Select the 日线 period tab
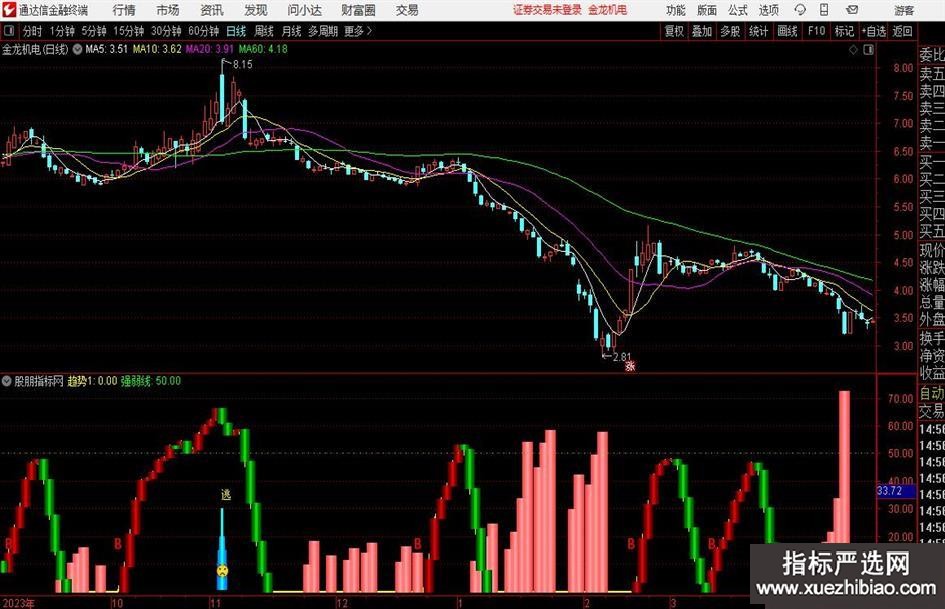945x609 pixels. [236, 31]
